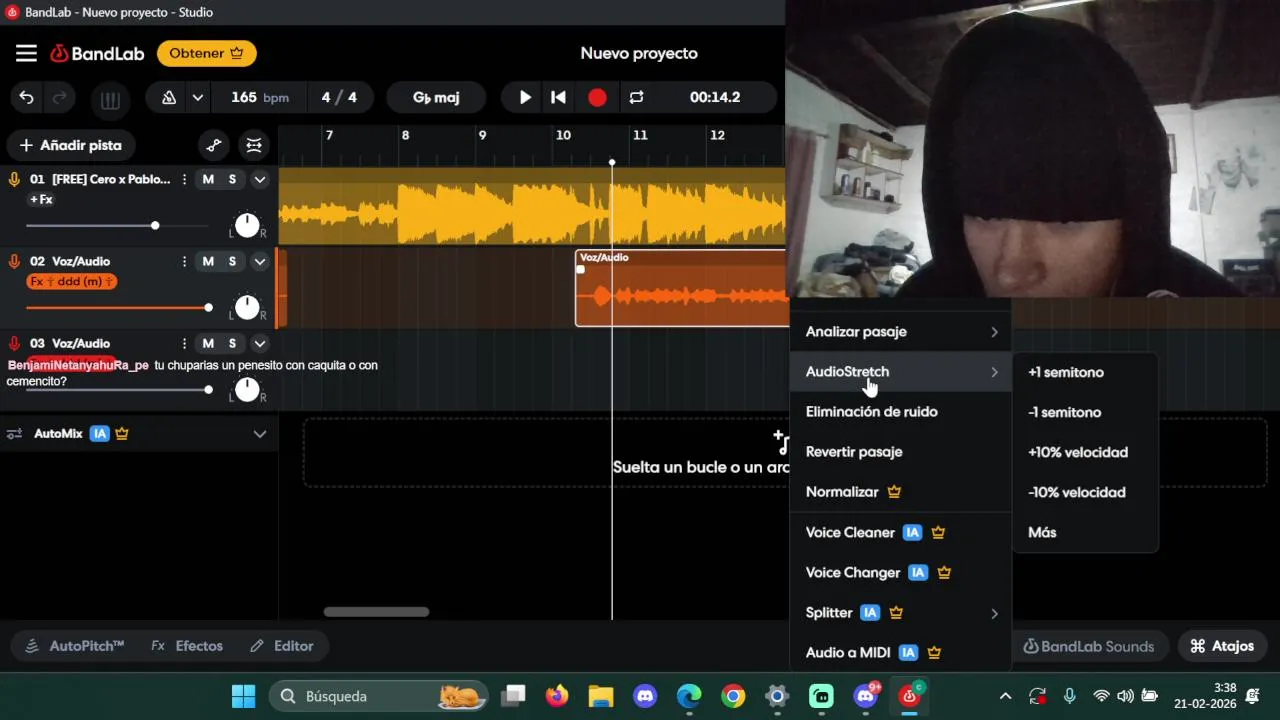1280x720 pixels.
Task: Click the 00:14.2 time display
Action: coord(715,97)
